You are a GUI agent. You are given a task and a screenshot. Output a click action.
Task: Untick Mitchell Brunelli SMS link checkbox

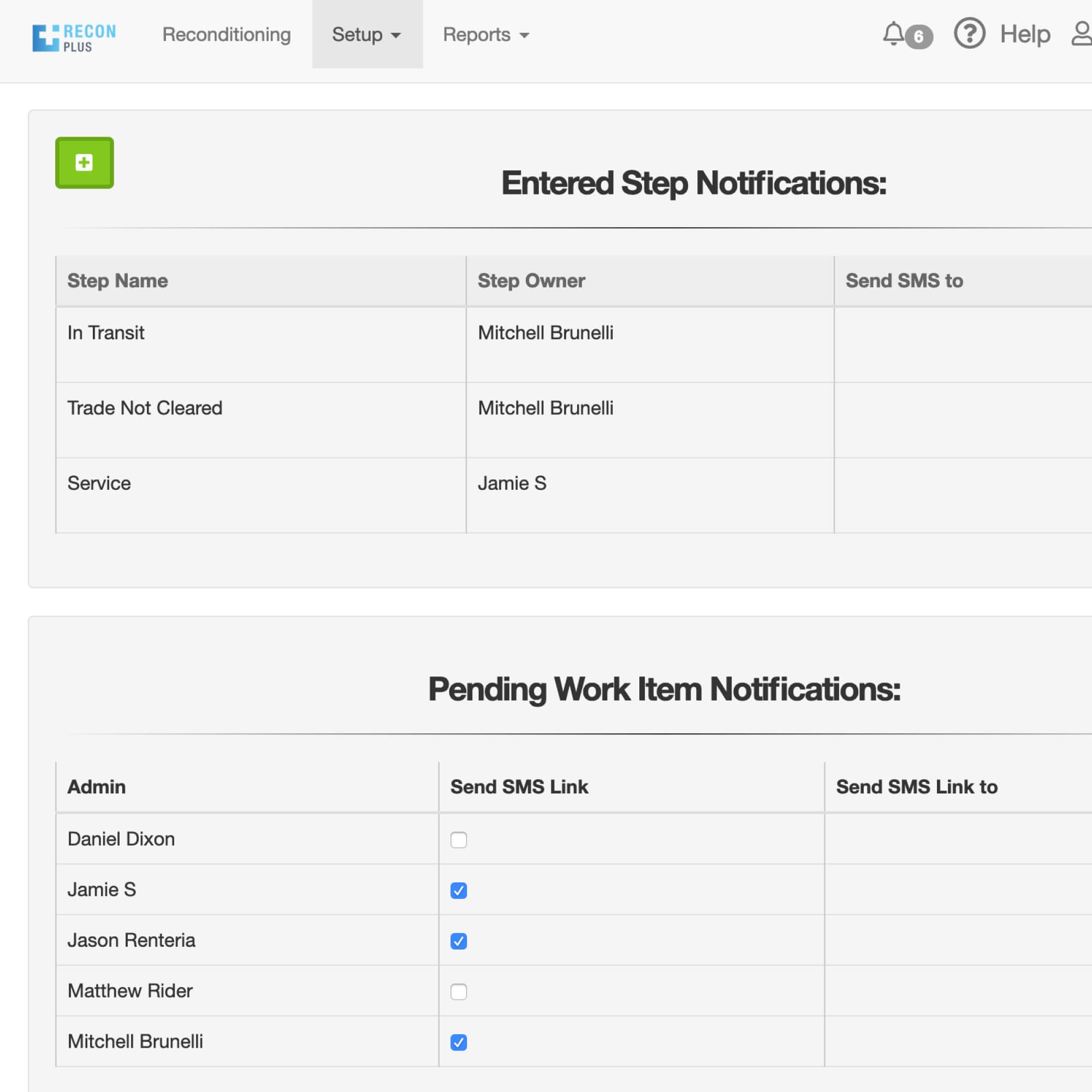pos(459,1042)
